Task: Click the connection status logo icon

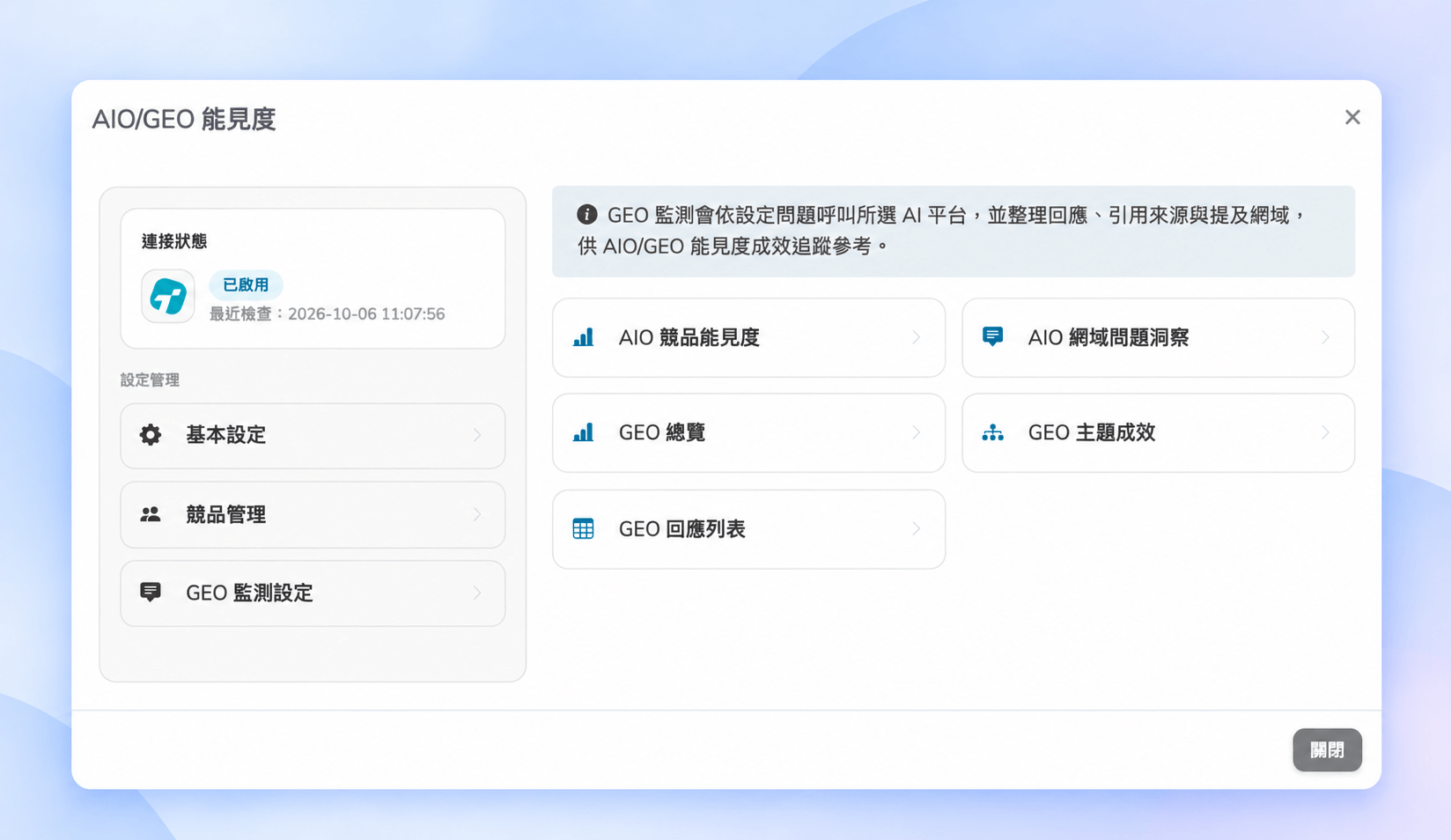Action: pyautogui.click(x=168, y=296)
